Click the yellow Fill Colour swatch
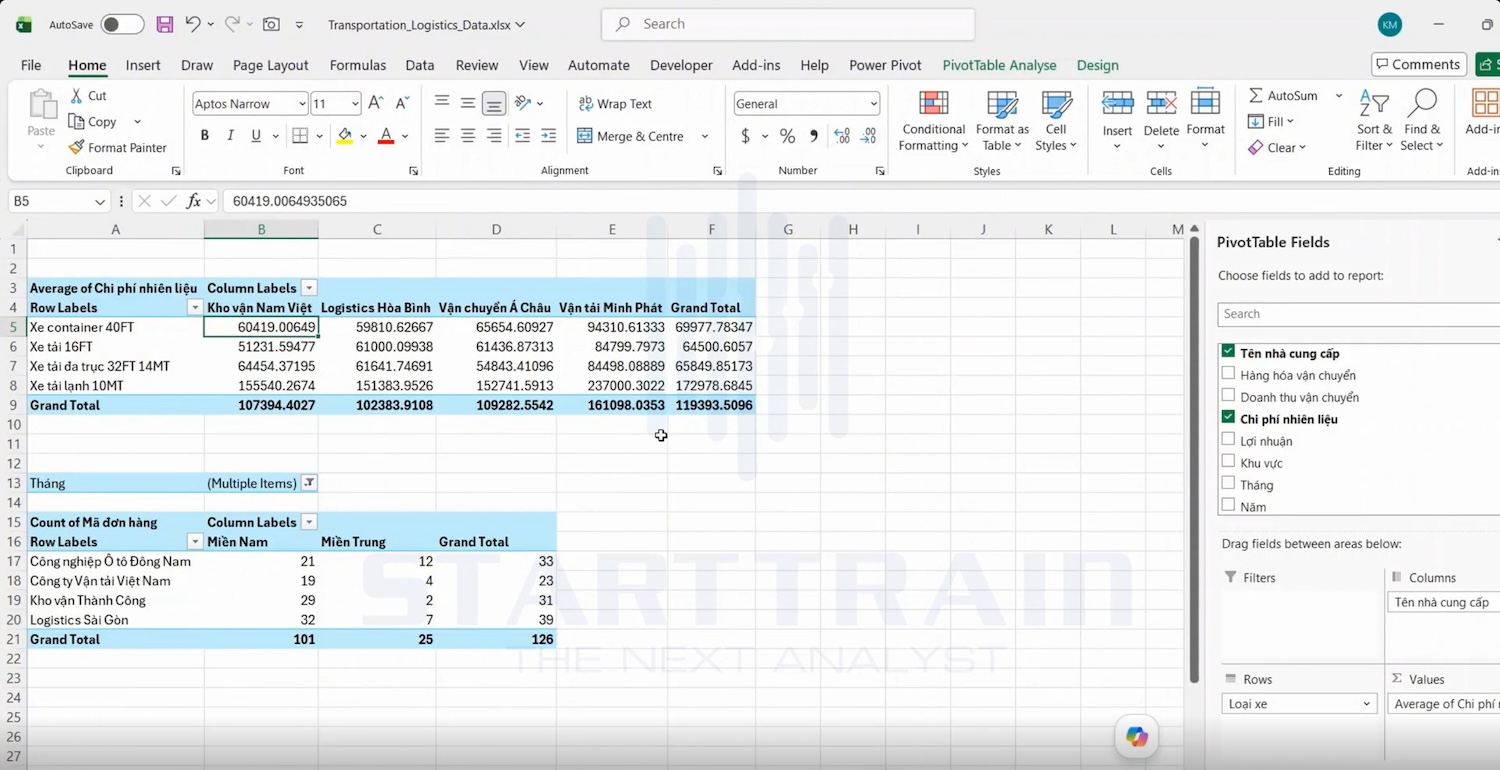 click(345, 137)
